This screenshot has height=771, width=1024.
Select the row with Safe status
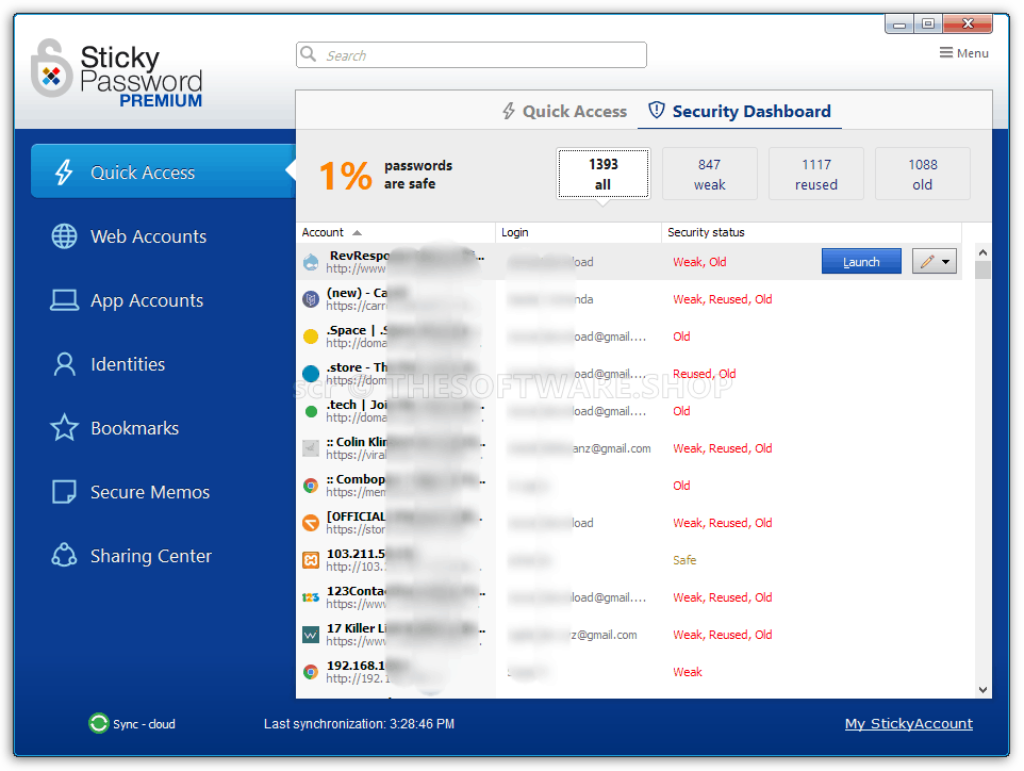click(x=629, y=560)
